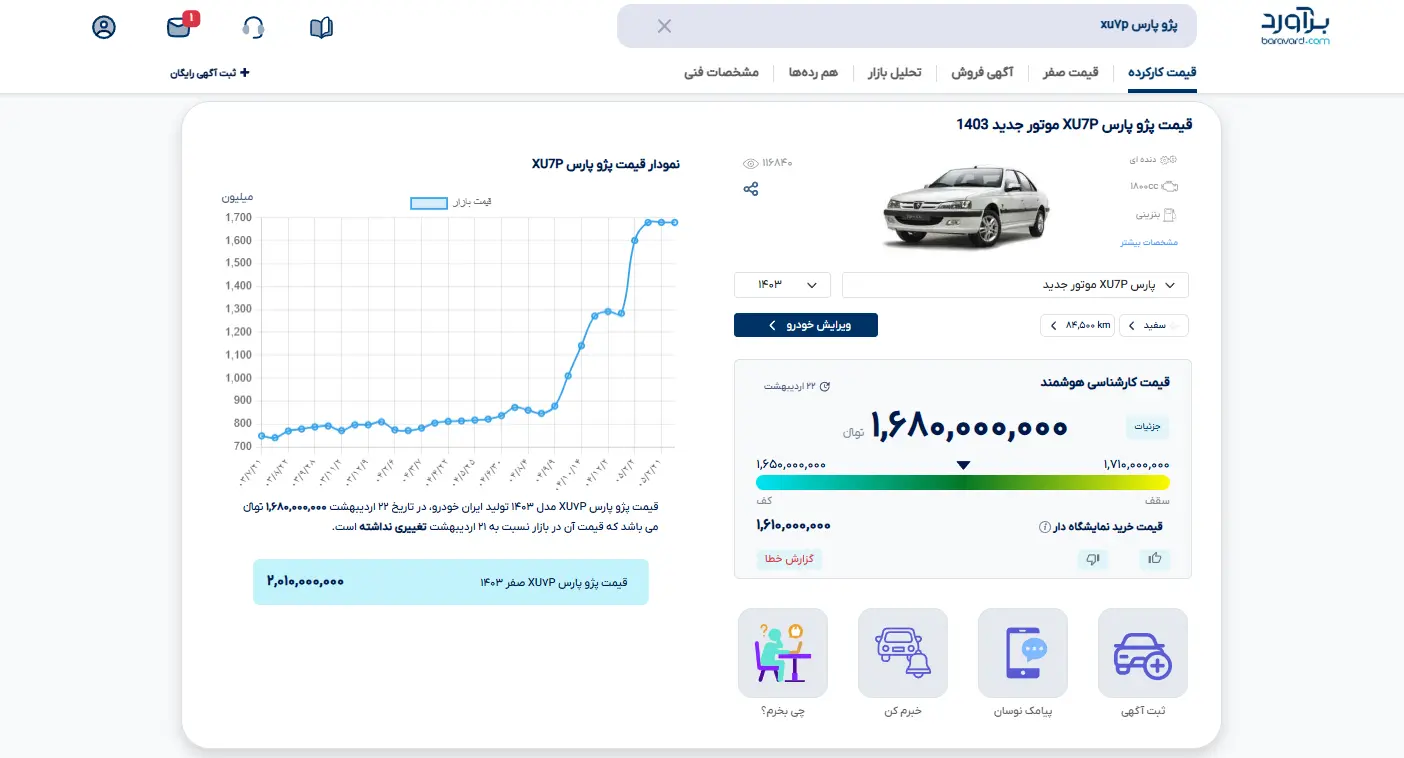Image resolution: width=1404 pixels, height=758 pixels.
Task: Click the last data point on price chart
Action: 674,222
